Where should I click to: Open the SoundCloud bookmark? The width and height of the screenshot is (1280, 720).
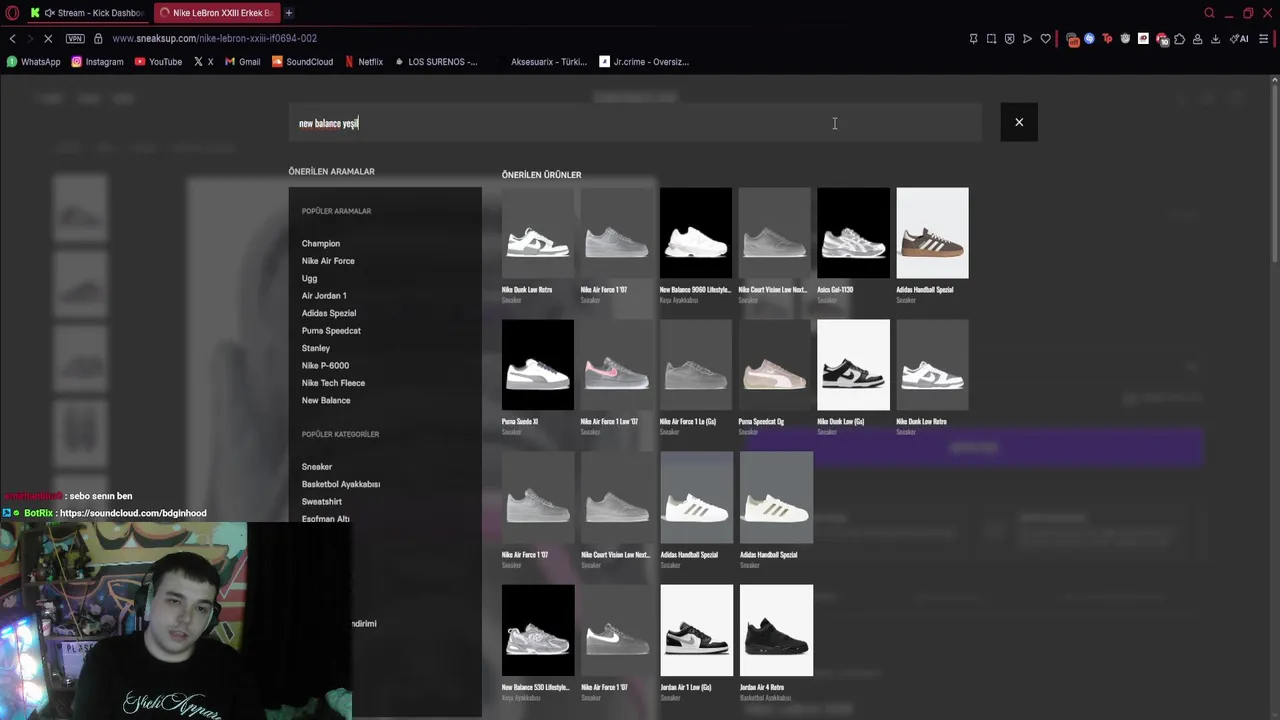tap(302, 62)
